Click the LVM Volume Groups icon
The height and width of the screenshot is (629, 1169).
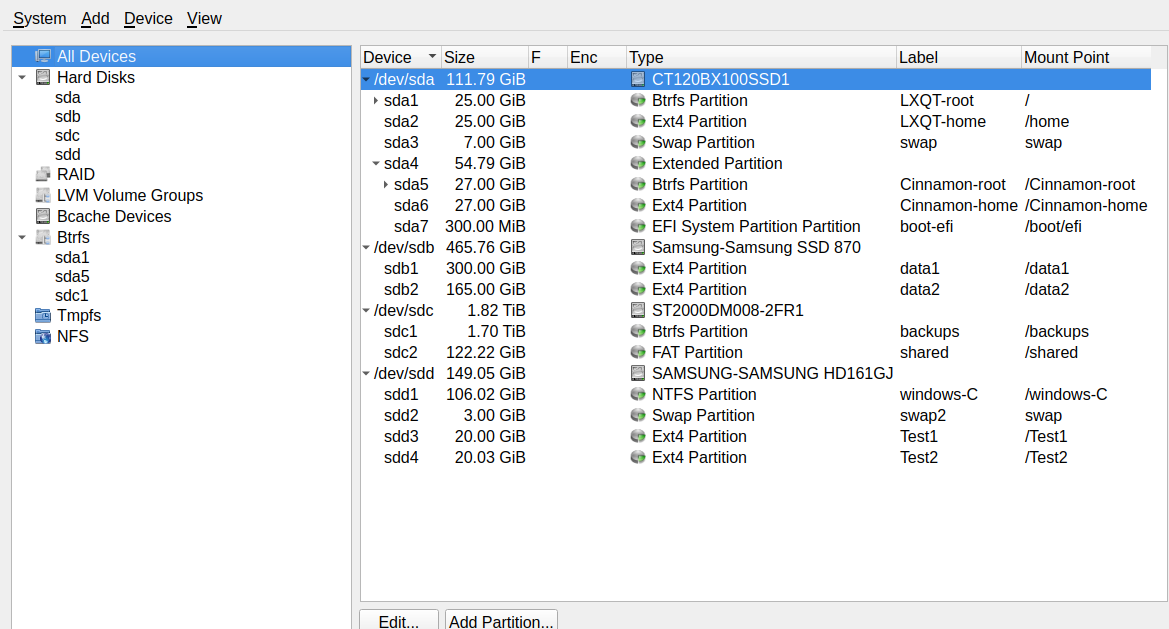(43, 196)
